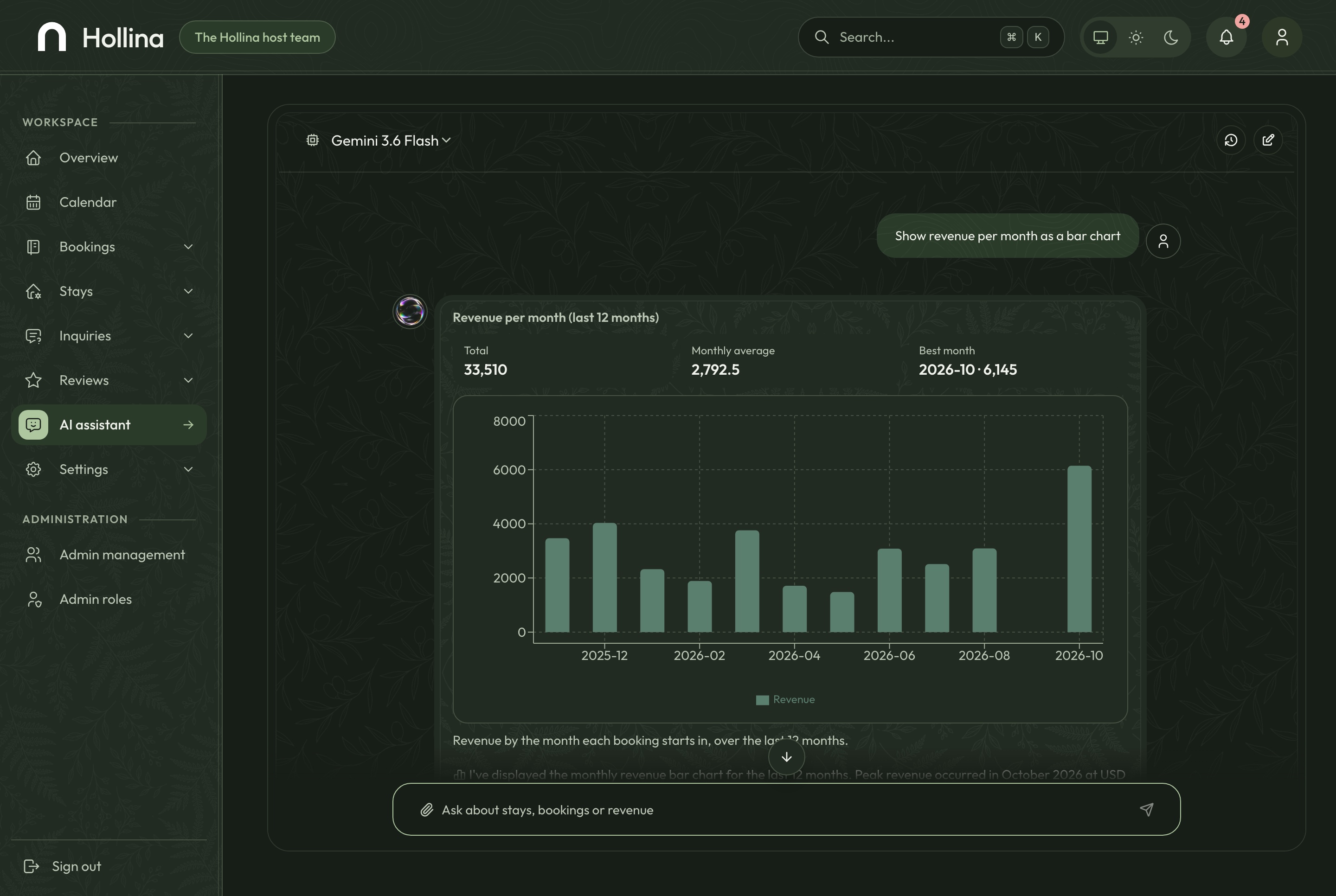Click the Hollina logo icon
This screenshot has width=1336, height=896.
[51, 37]
